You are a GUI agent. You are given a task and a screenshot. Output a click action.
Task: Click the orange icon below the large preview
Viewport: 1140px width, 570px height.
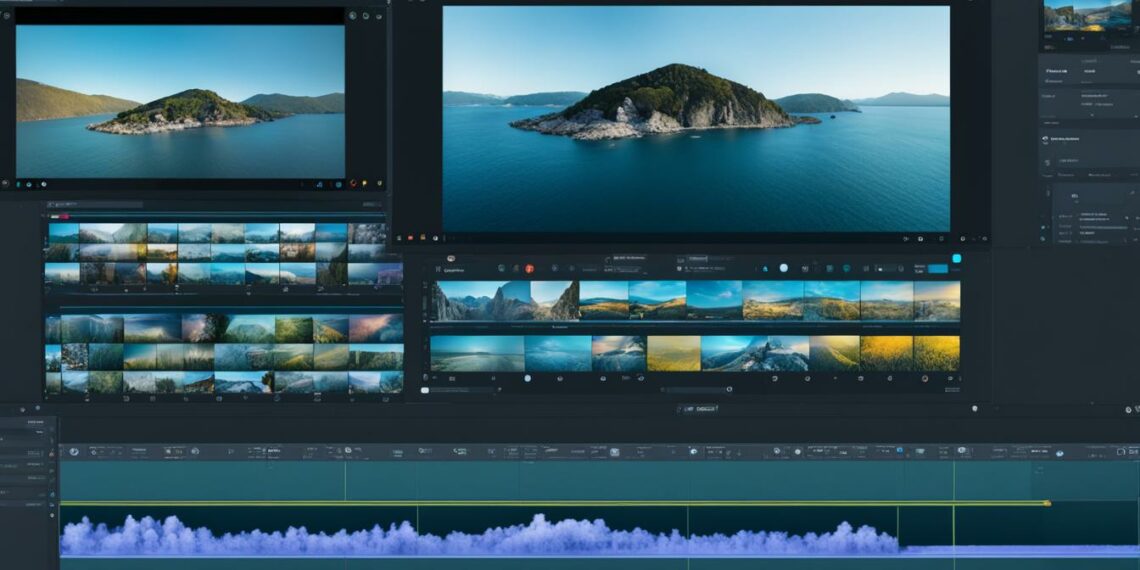422,237
